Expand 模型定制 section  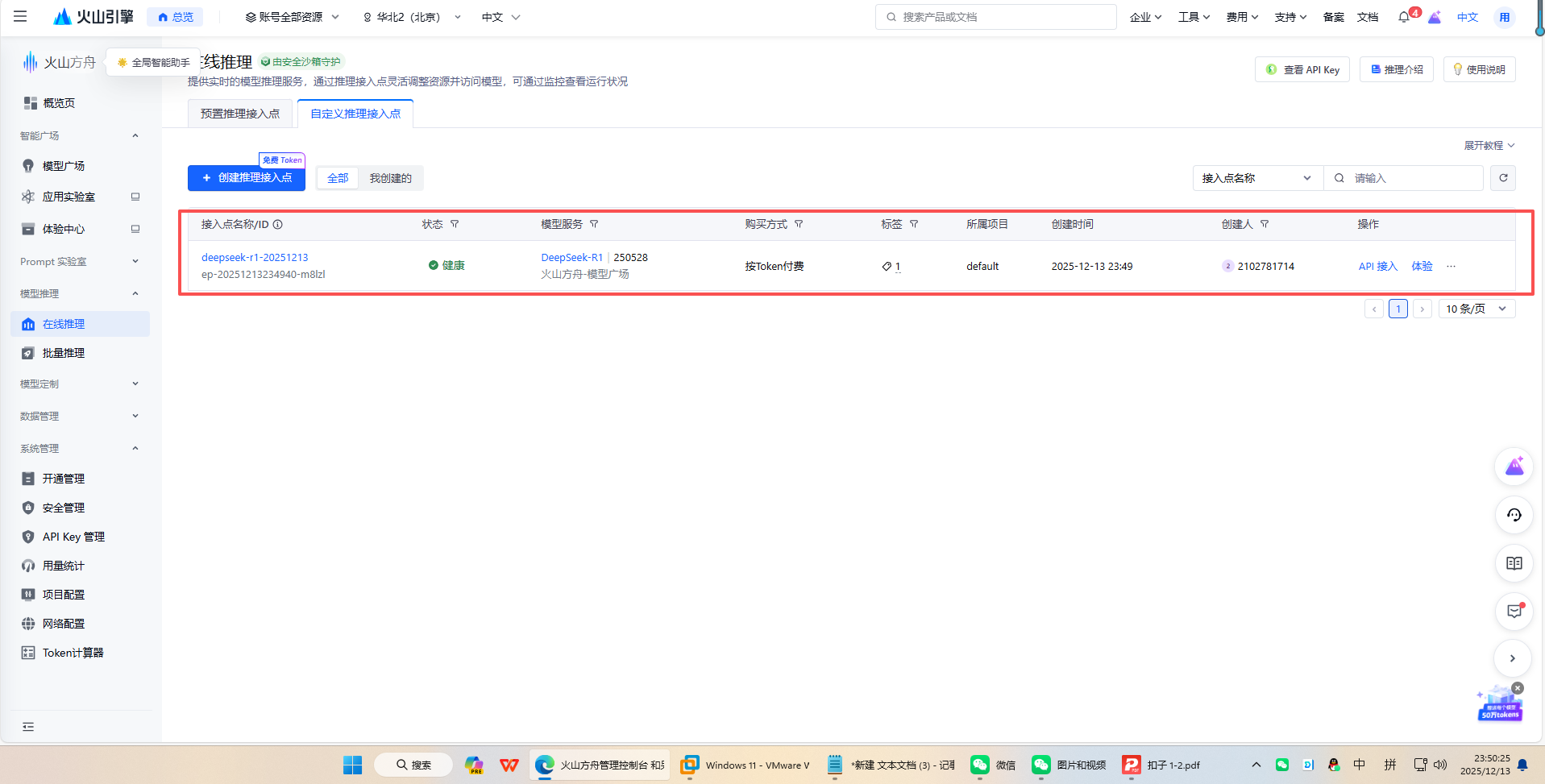[x=135, y=384]
